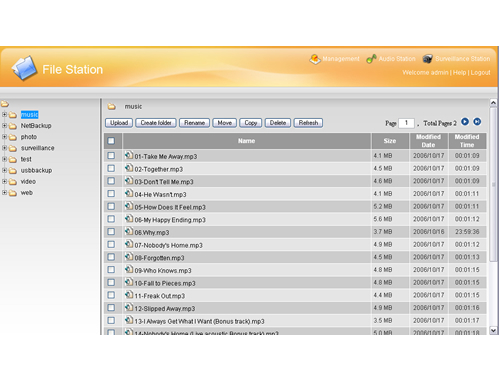Click the Logout link
Viewport: 500px width, 381px height.
pos(480,72)
